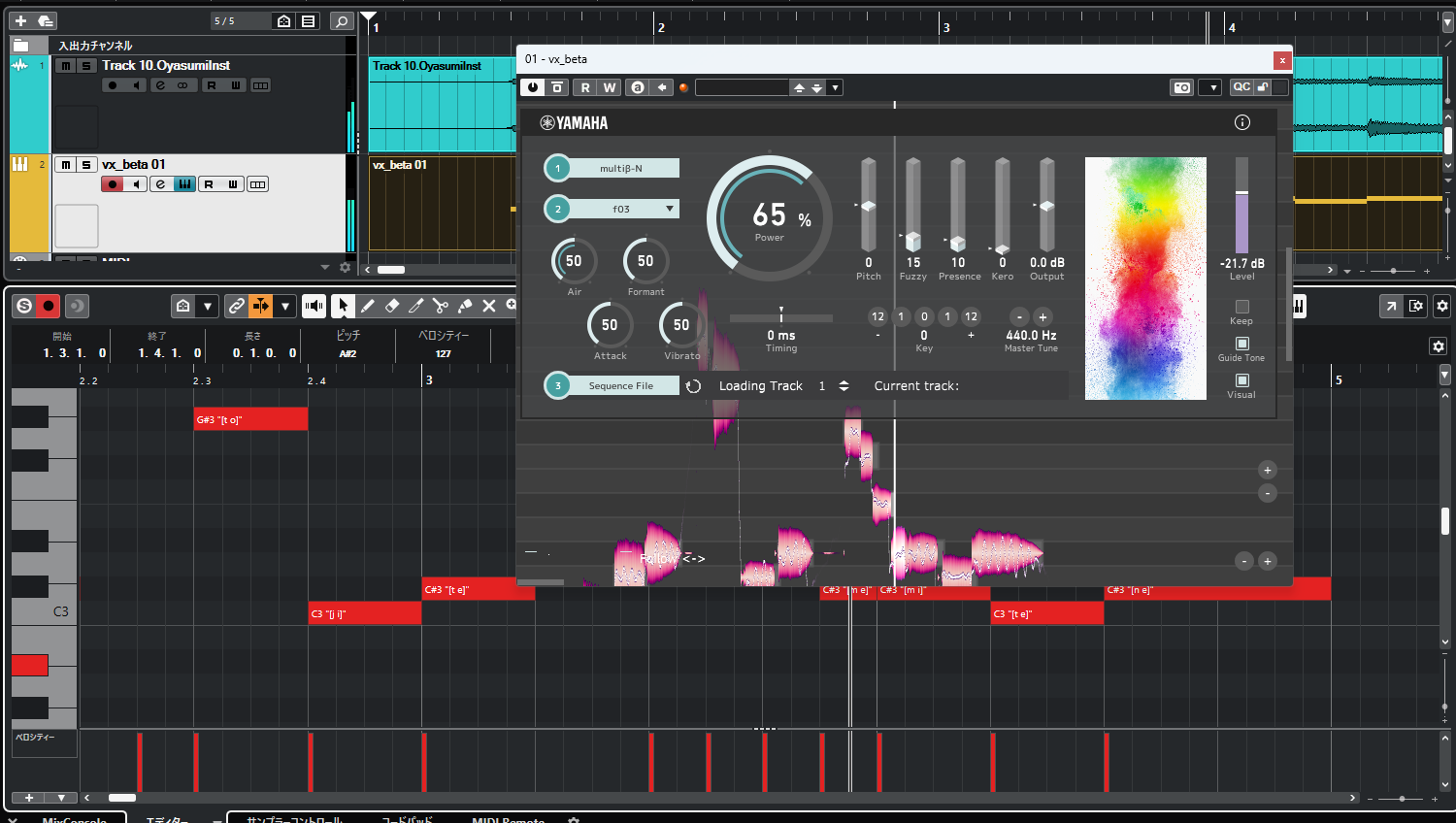Switch to the MIDI Remote tab
1456x823 pixels.
coord(509,819)
